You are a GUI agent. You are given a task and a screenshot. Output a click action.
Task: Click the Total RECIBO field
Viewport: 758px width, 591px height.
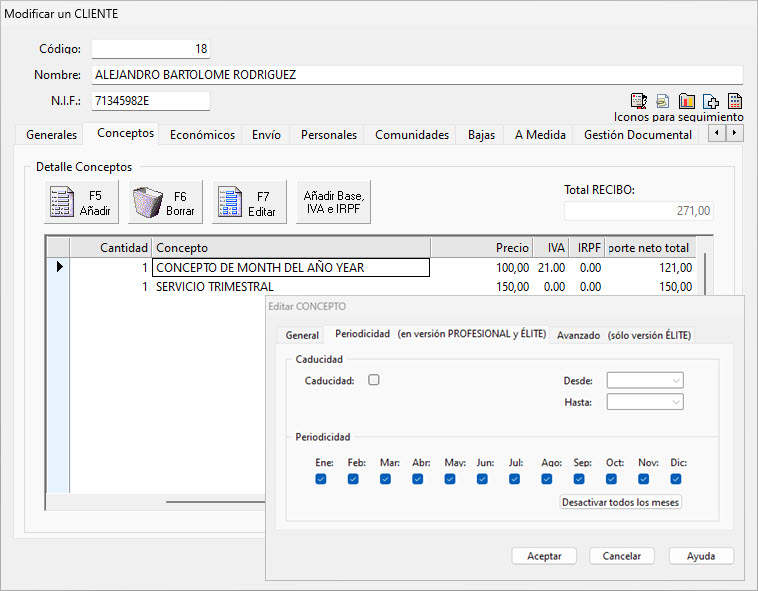coord(639,211)
